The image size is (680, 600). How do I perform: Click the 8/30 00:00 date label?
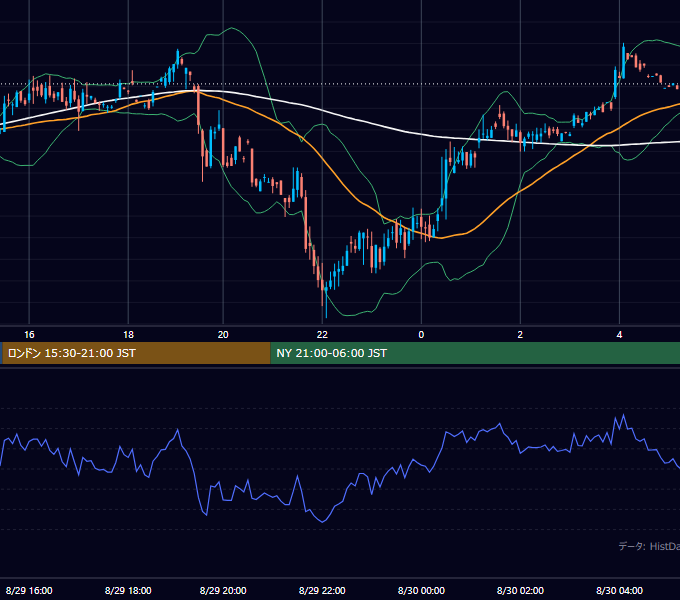(421, 590)
